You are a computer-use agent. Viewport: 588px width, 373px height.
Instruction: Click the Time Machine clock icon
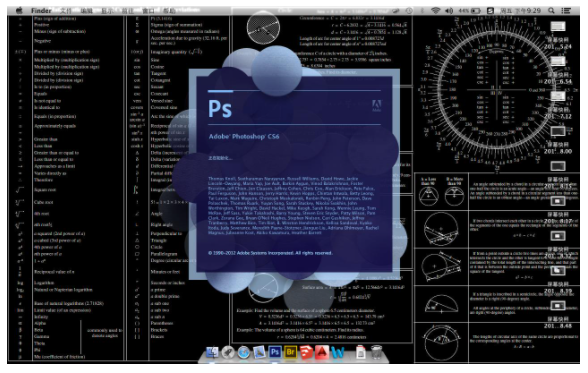tap(409, 10)
